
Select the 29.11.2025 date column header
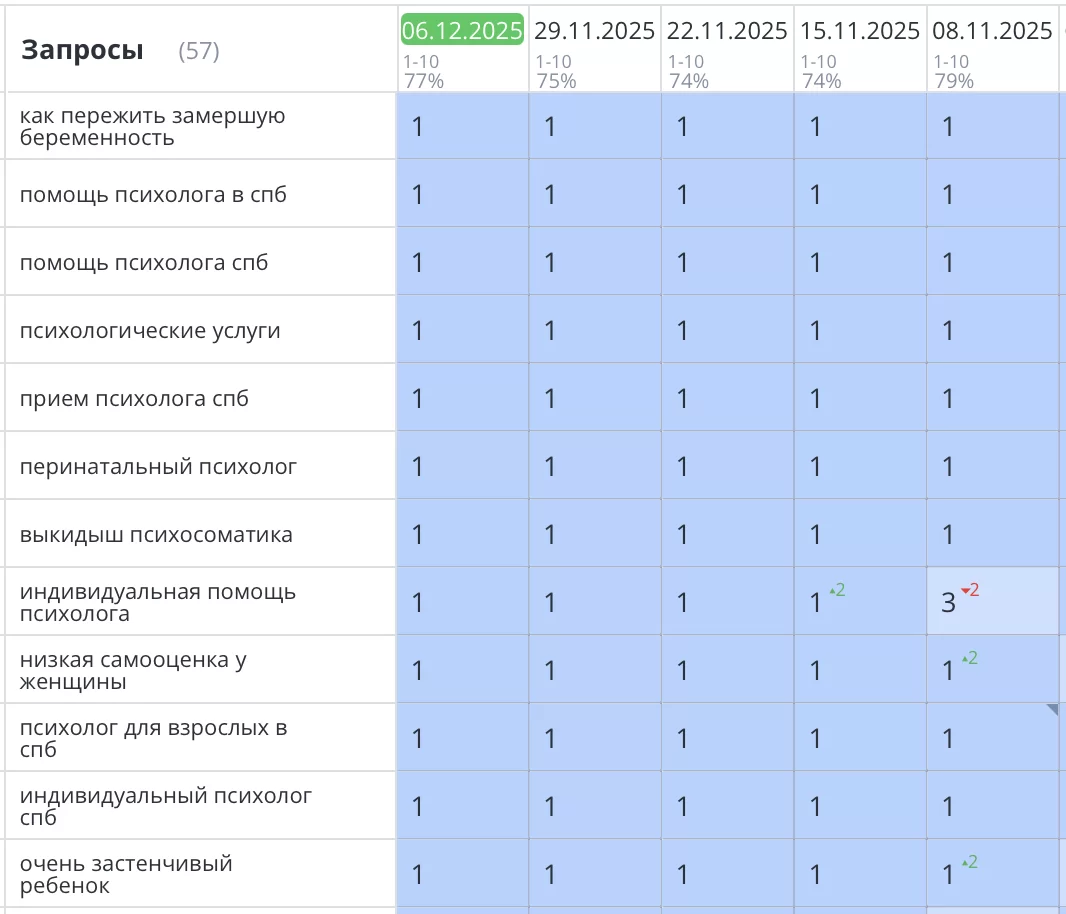coord(594,31)
